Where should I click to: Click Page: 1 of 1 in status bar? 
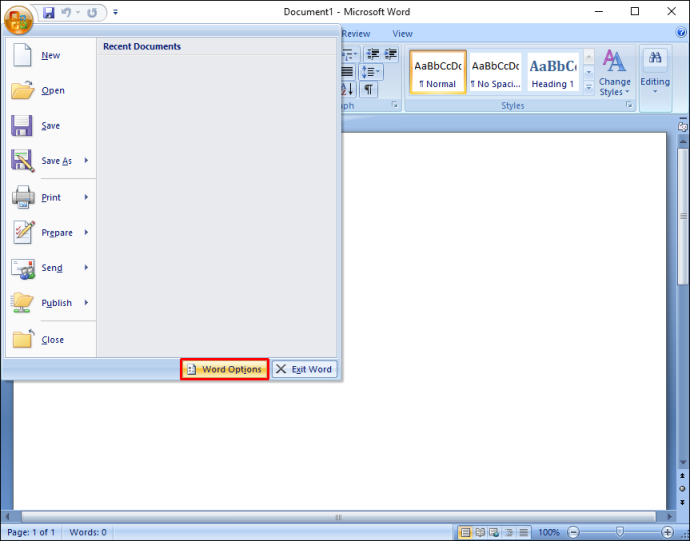click(x=31, y=532)
